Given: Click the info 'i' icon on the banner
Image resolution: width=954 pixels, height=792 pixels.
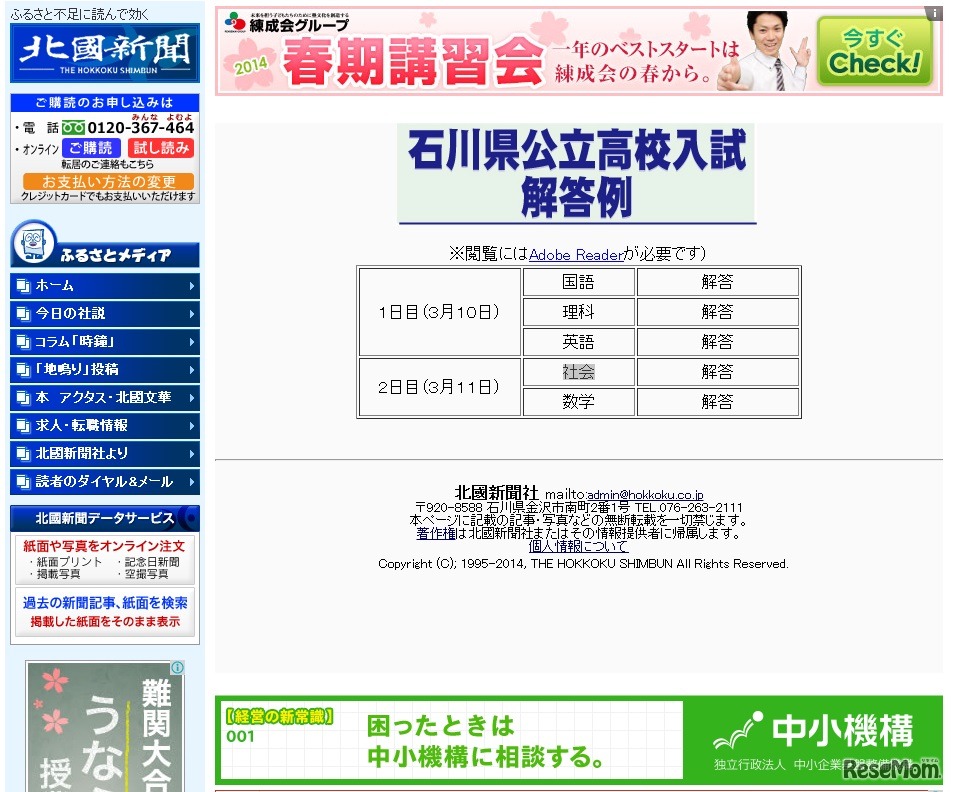Looking at the screenshot, I should [934, 12].
